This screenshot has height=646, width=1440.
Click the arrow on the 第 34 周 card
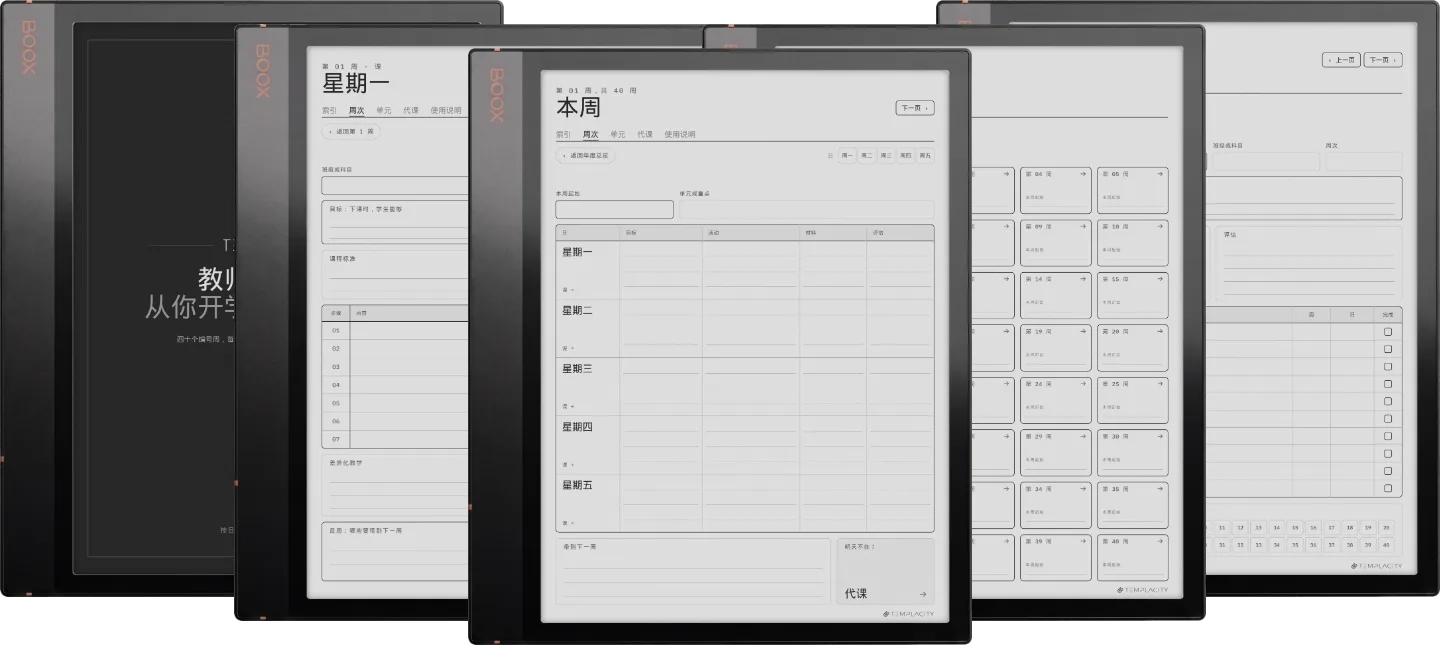(1081, 489)
